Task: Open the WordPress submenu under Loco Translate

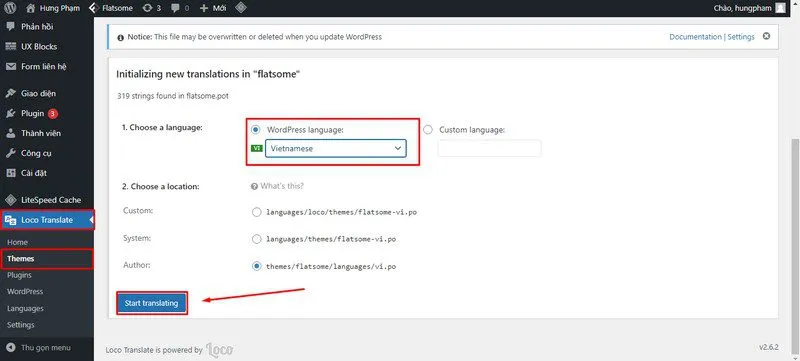Action: tap(25, 292)
